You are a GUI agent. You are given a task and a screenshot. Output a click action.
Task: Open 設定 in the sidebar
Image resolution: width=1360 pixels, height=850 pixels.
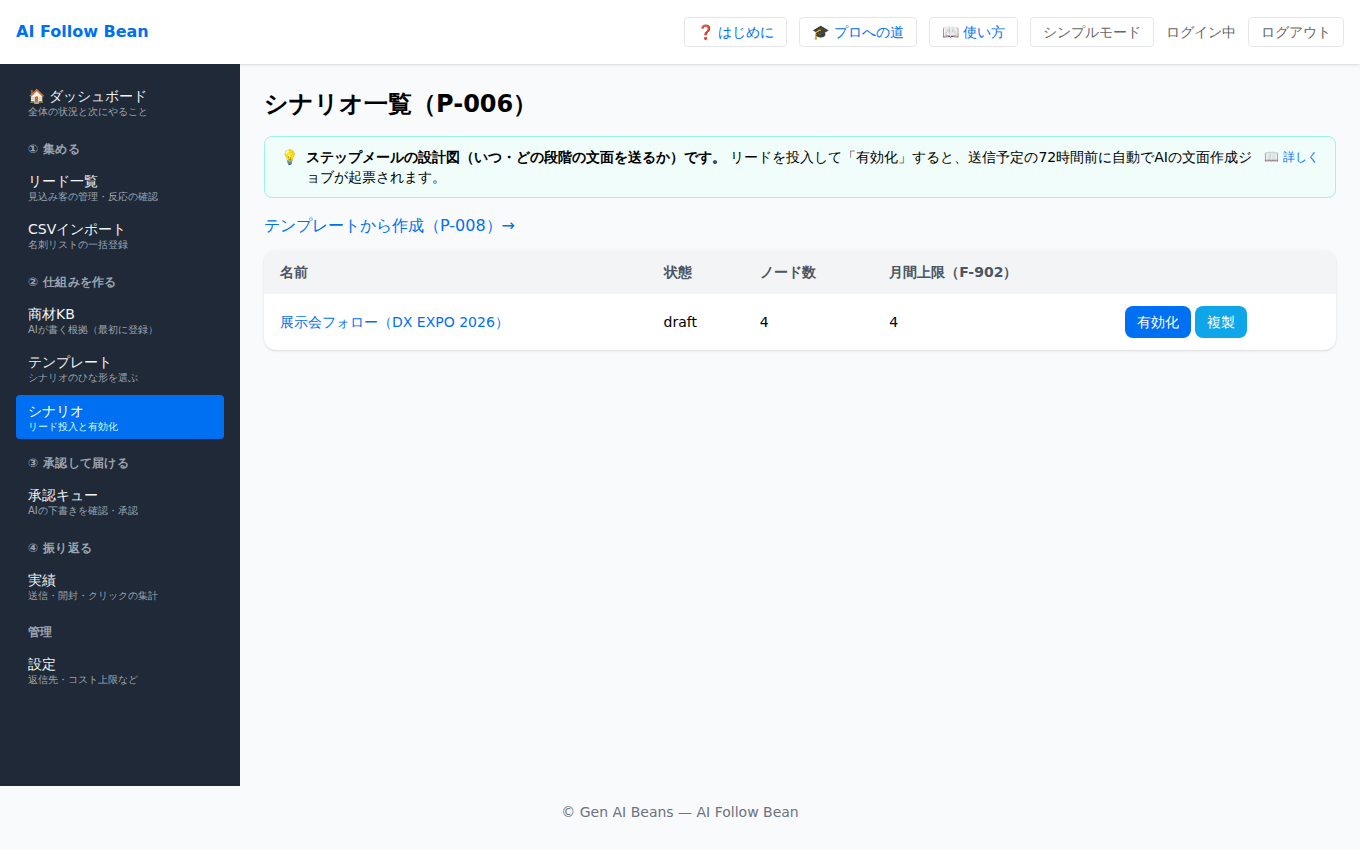click(x=120, y=671)
